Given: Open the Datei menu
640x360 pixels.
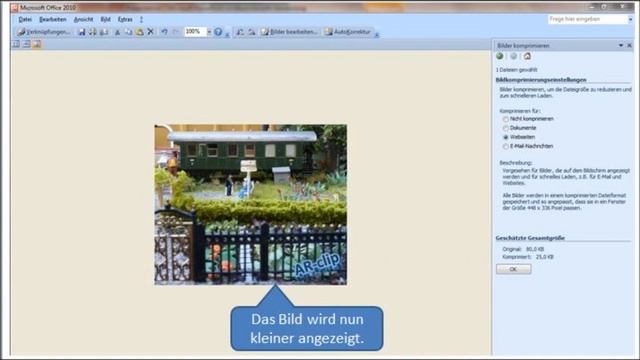Looking at the screenshot, I should pyautogui.click(x=25, y=19).
